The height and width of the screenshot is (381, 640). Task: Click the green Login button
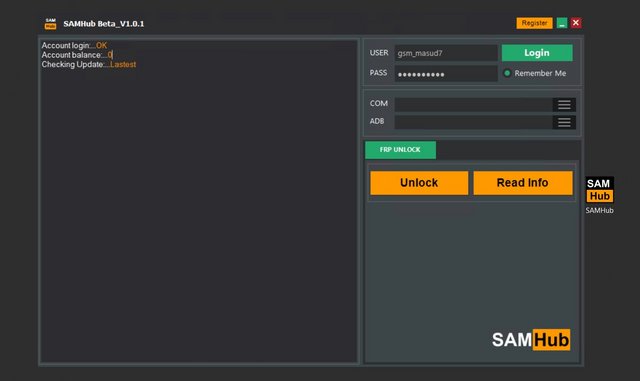(537, 53)
